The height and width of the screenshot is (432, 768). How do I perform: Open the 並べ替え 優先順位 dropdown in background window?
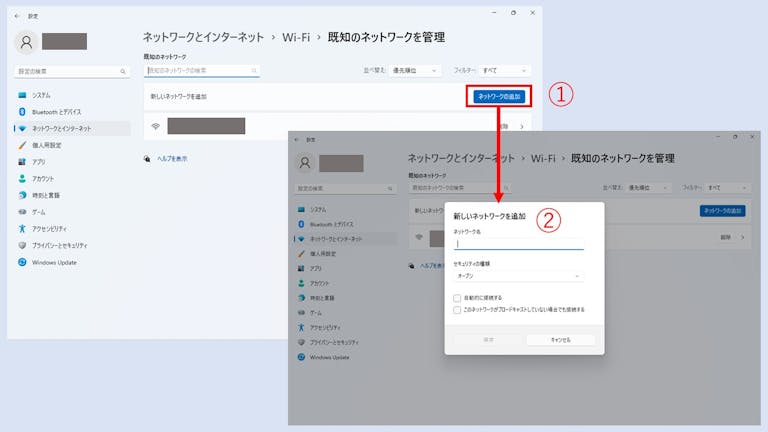[414, 71]
